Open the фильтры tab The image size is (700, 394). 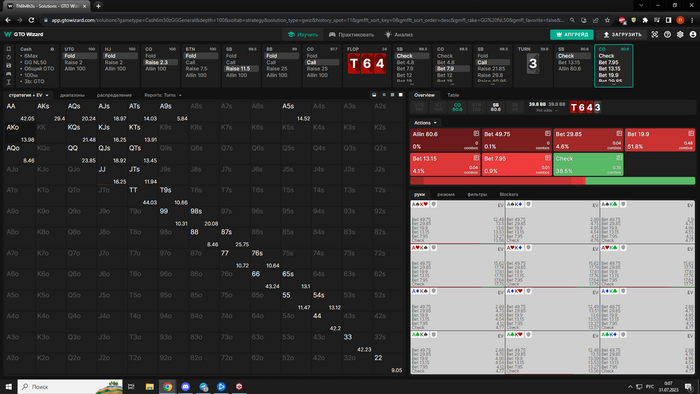(477, 194)
